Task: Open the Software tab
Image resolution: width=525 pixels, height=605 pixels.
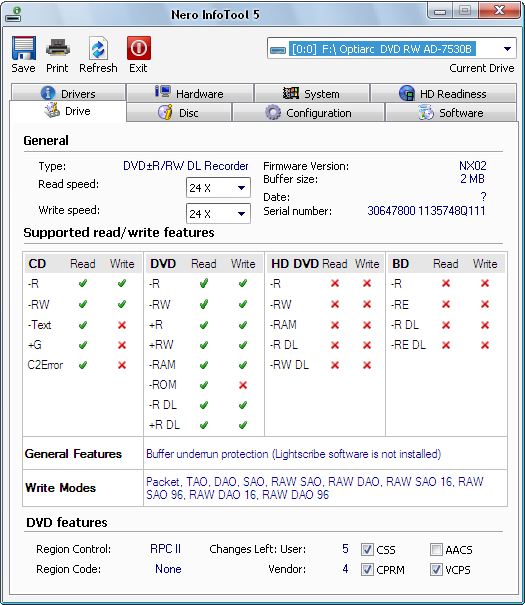Action: point(451,113)
